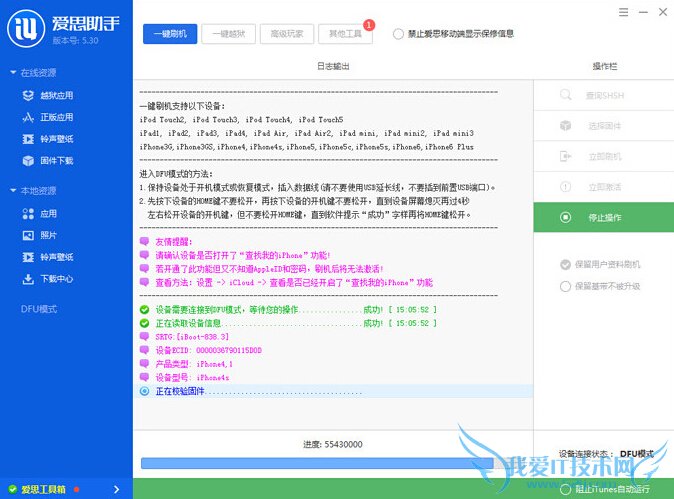Select 保留基带不被升级 option

point(565,286)
